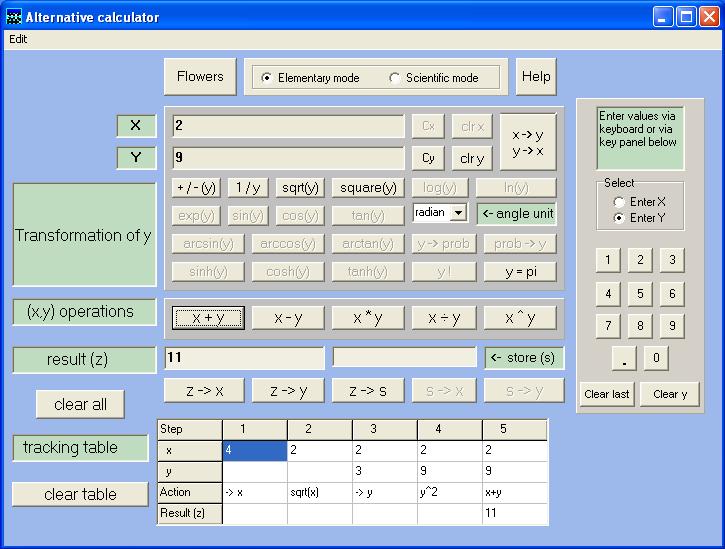Click the result (z) field showing 11

pos(245,358)
